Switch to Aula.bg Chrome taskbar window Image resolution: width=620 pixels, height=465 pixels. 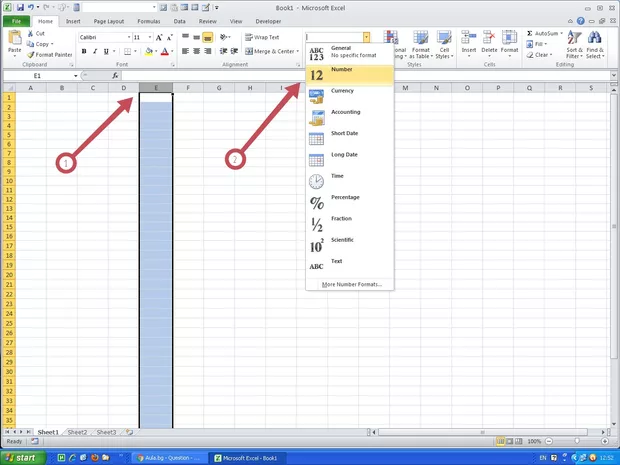click(169, 458)
